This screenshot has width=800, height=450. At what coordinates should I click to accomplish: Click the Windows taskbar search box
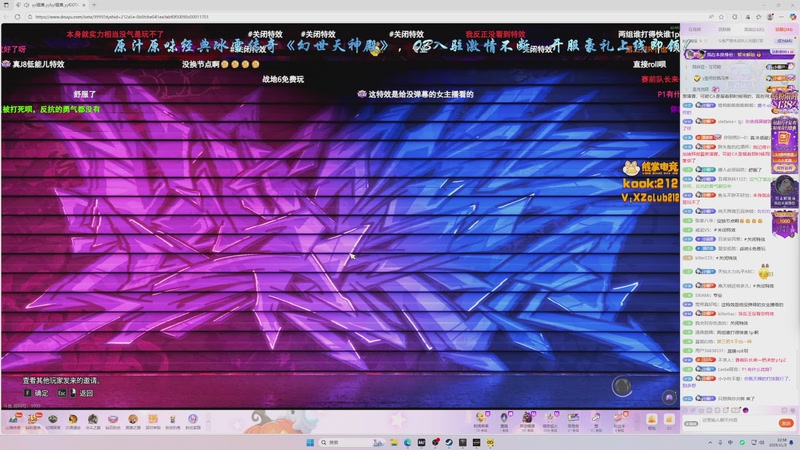[351, 442]
